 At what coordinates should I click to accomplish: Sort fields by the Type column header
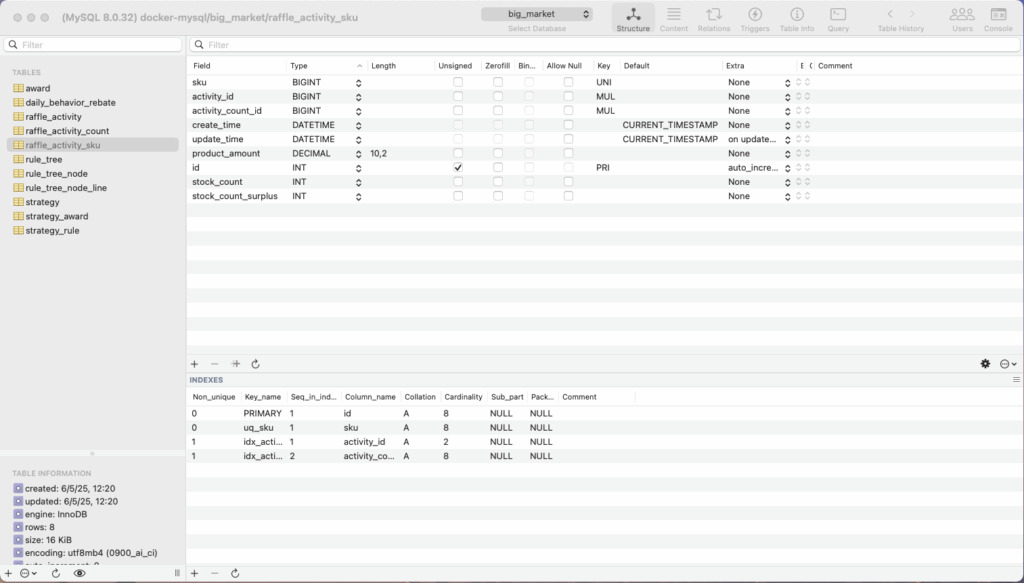[x=320, y=66]
